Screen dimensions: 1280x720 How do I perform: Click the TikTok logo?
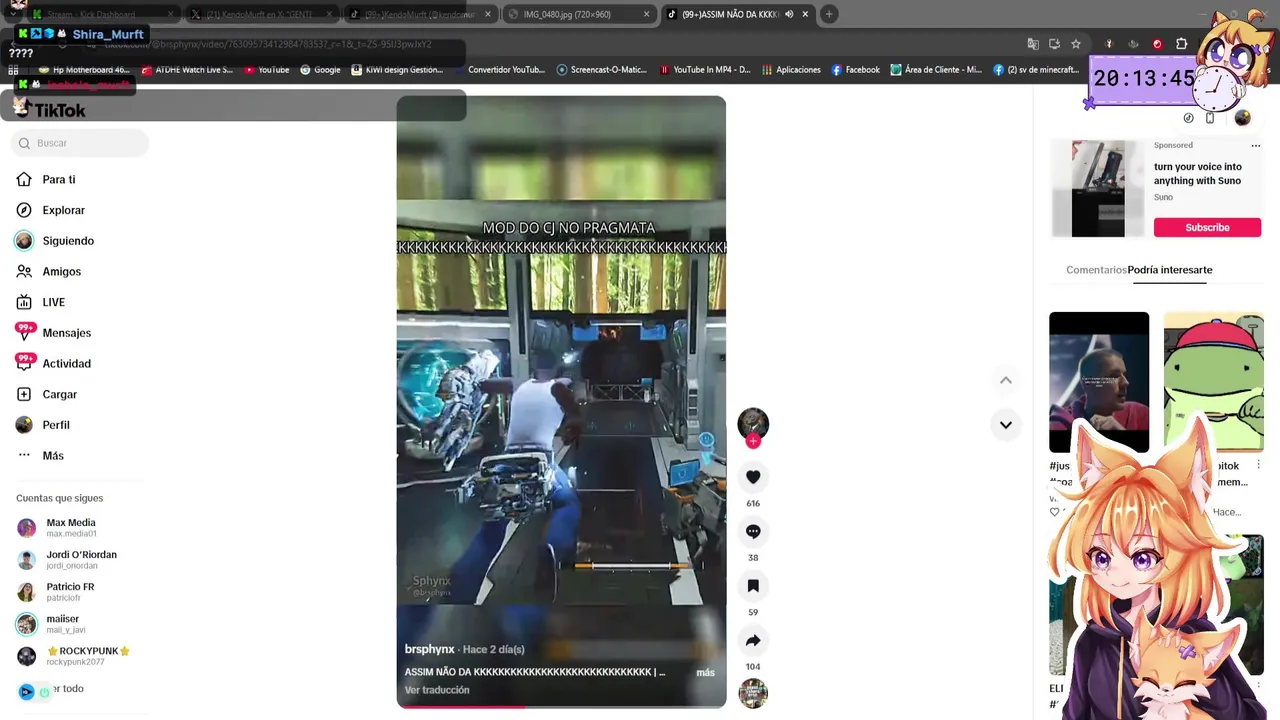click(x=50, y=109)
